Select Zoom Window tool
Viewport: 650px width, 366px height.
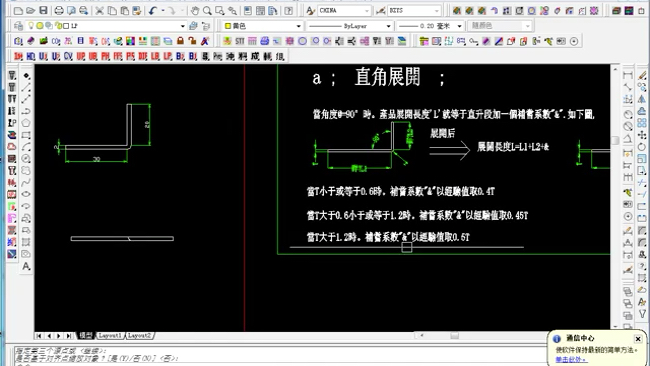220,10
